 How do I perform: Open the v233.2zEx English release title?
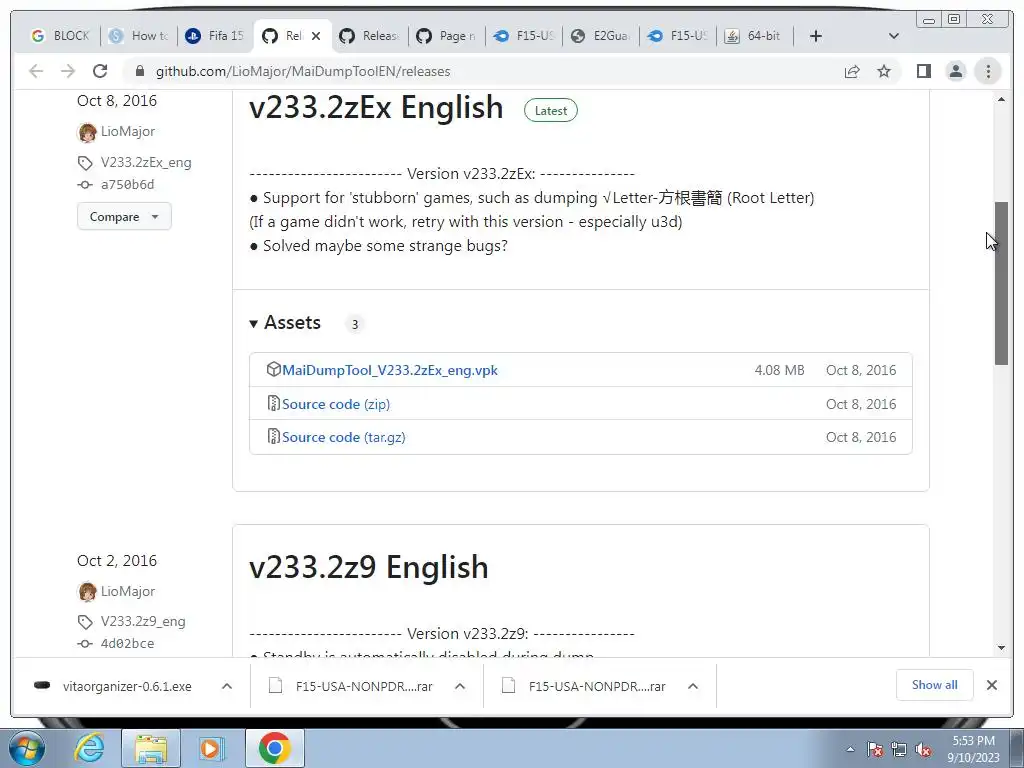[376, 108]
